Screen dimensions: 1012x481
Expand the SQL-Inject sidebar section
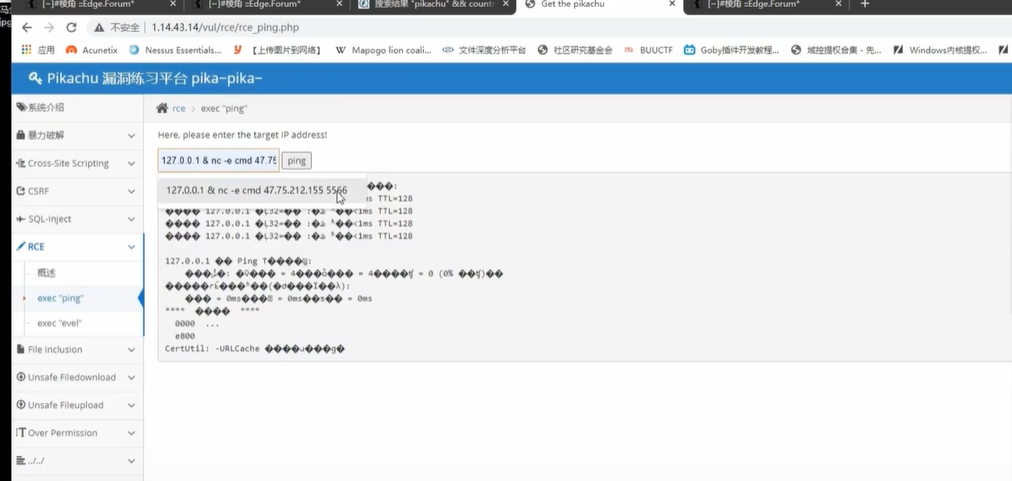(x=77, y=219)
